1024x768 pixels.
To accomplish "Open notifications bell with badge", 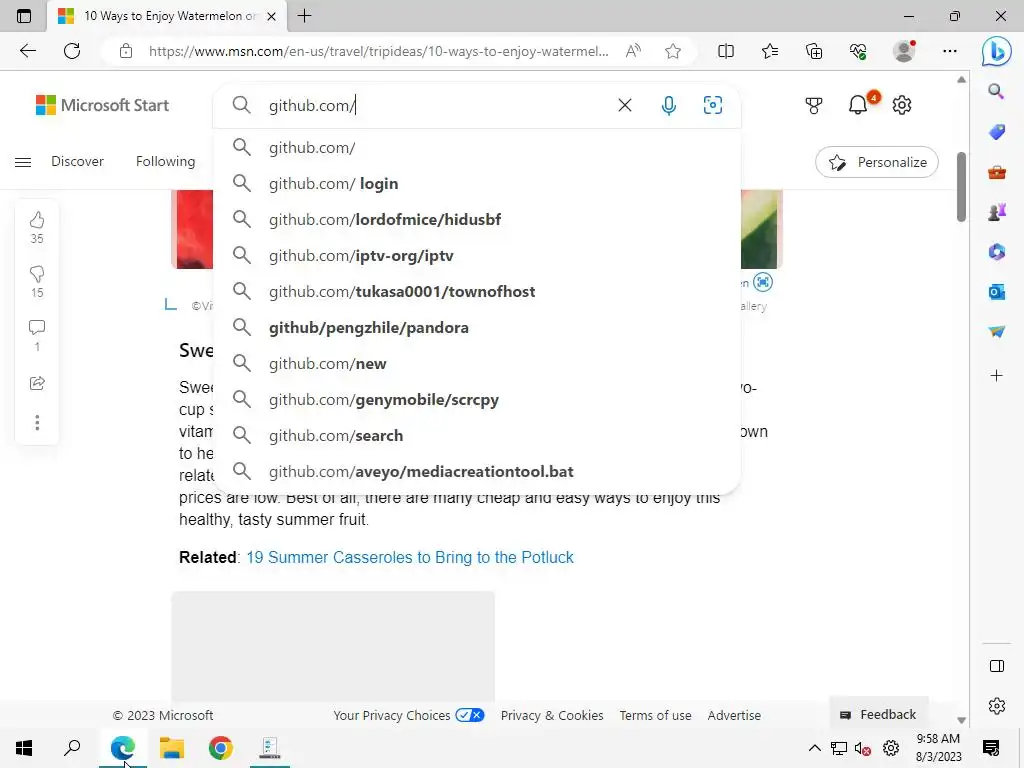I will point(861,103).
